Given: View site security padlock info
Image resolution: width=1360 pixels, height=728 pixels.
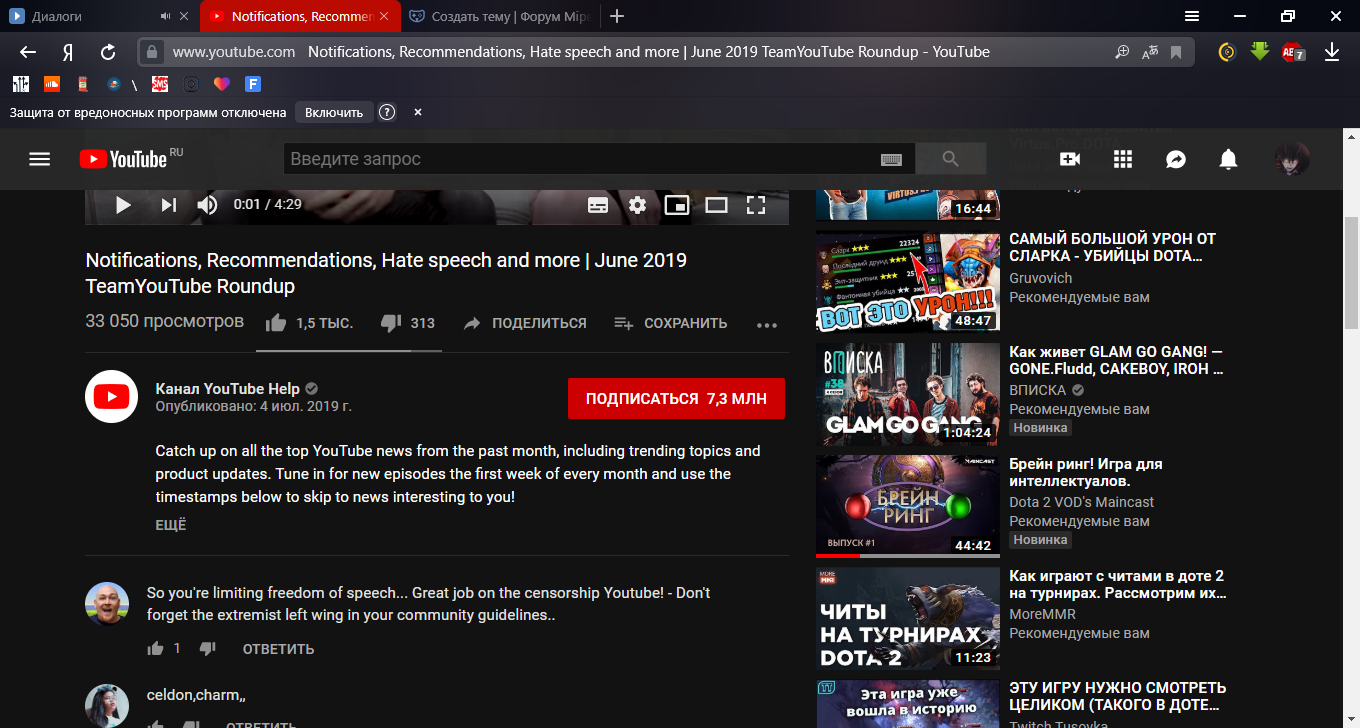Looking at the screenshot, I should [152, 52].
